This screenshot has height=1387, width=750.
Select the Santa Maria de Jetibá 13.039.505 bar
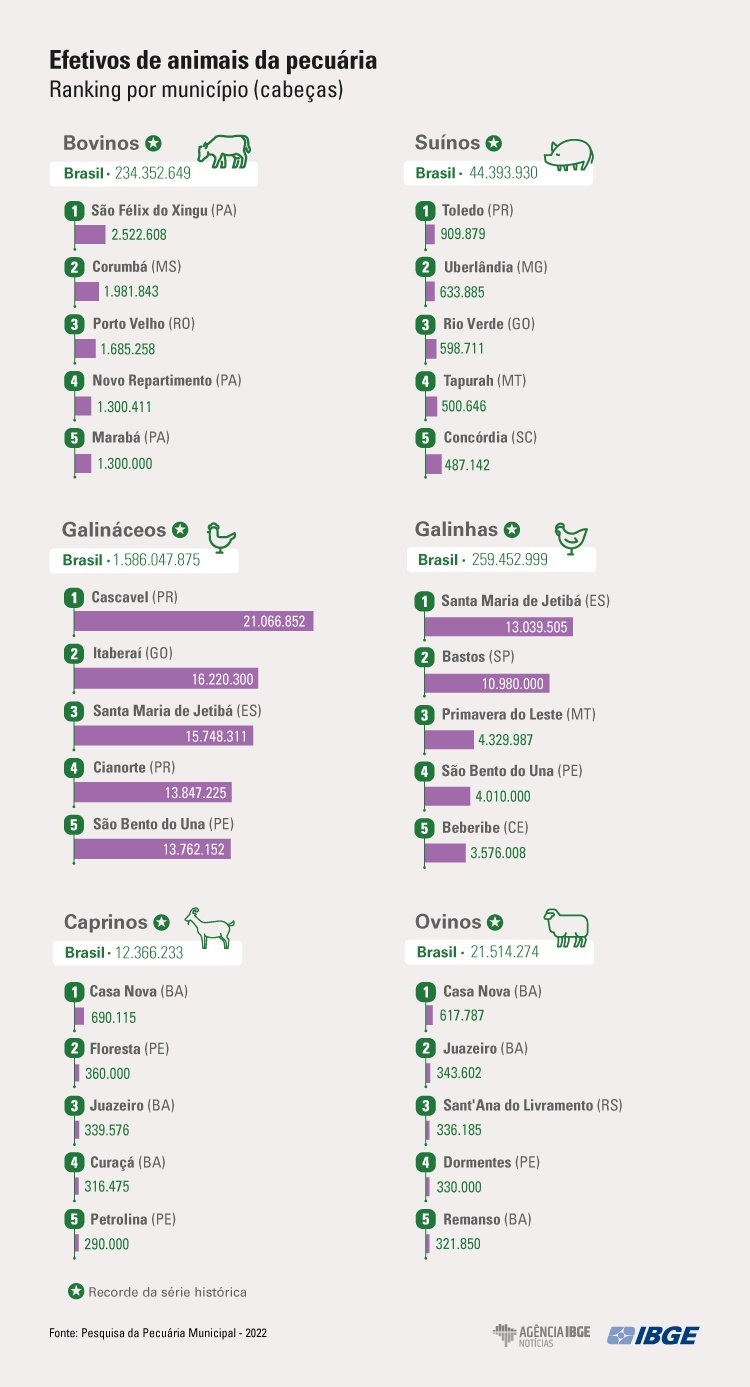pos(498,627)
